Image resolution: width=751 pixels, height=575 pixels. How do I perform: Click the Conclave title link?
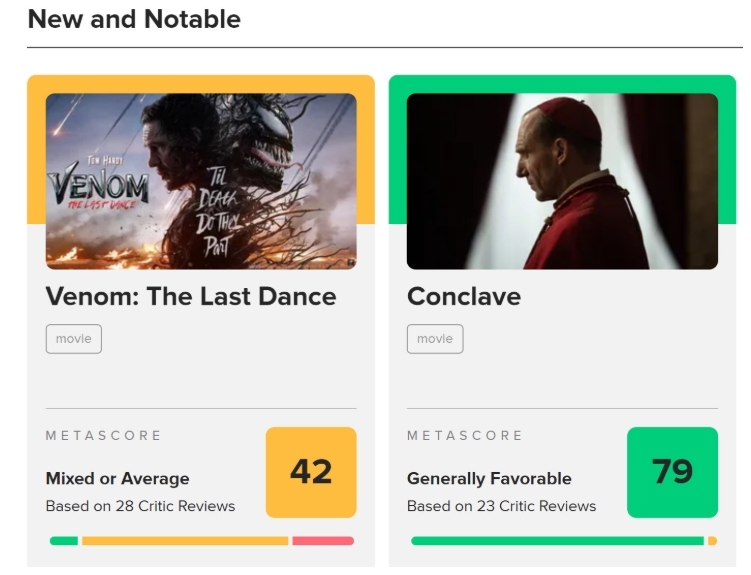(464, 296)
